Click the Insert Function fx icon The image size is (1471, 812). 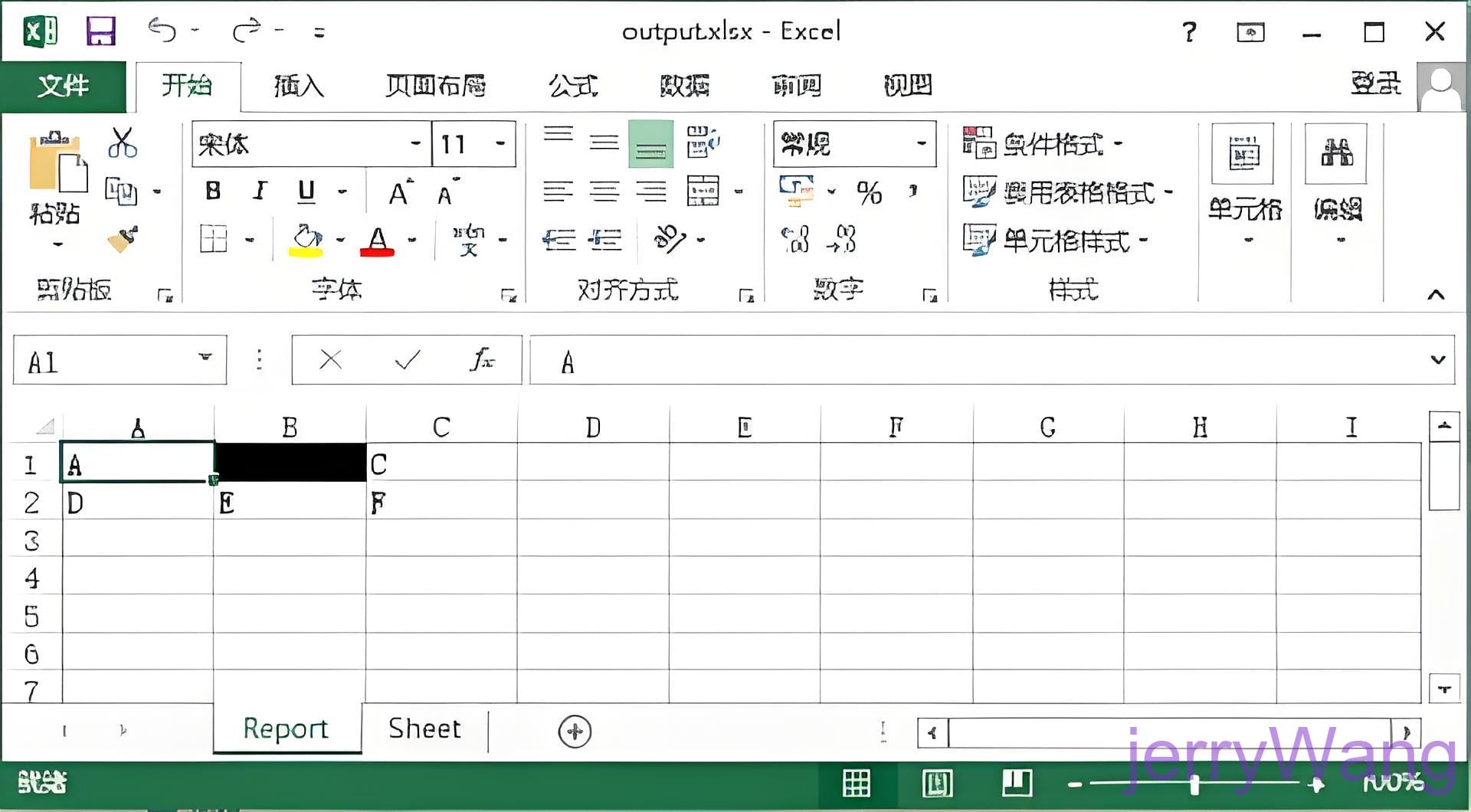[x=482, y=359]
